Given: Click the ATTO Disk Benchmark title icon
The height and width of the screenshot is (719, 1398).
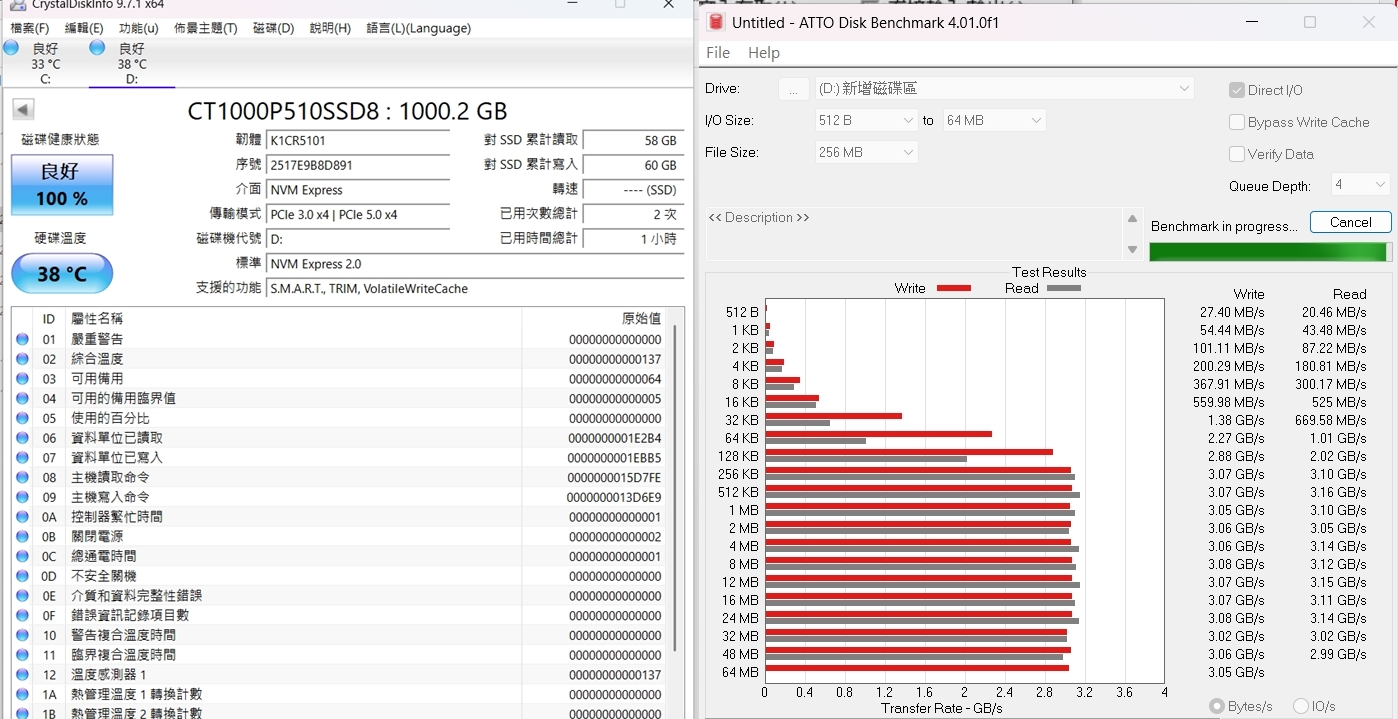Looking at the screenshot, I should coord(714,22).
